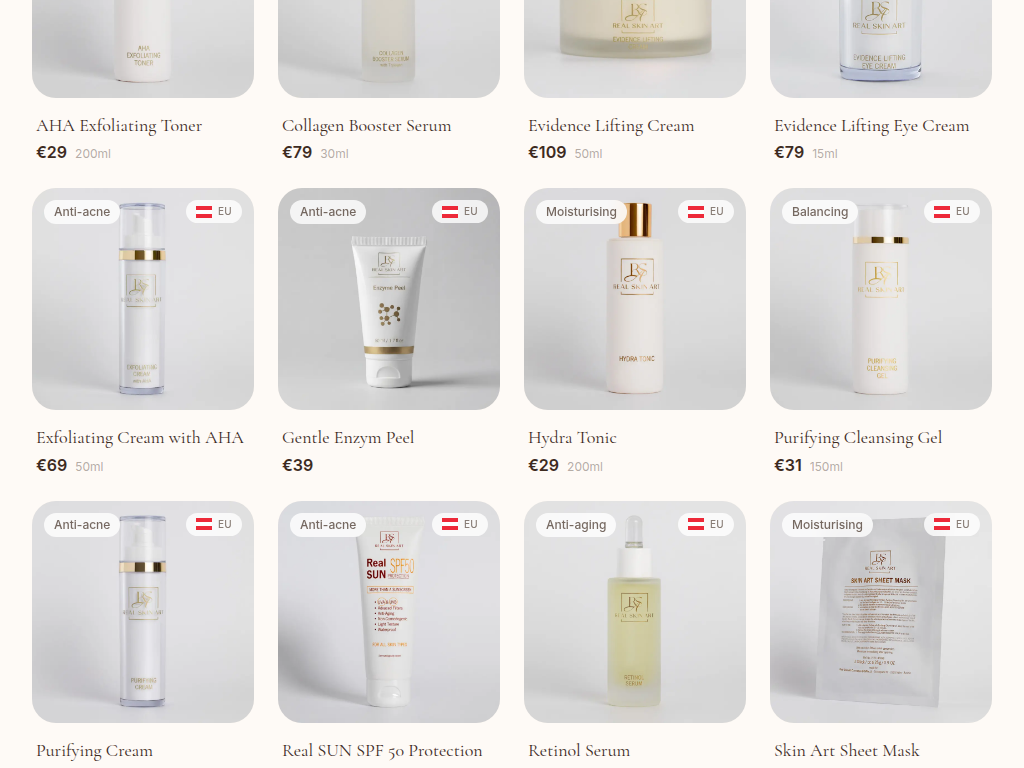
Task: Click the EU flag badge on Purifying Cream
Action: coord(214,524)
